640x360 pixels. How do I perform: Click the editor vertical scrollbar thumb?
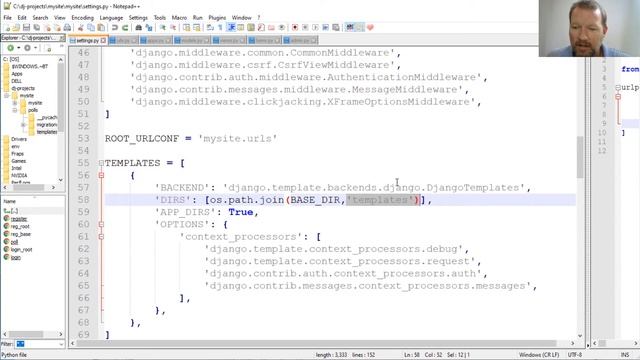tap(580, 157)
